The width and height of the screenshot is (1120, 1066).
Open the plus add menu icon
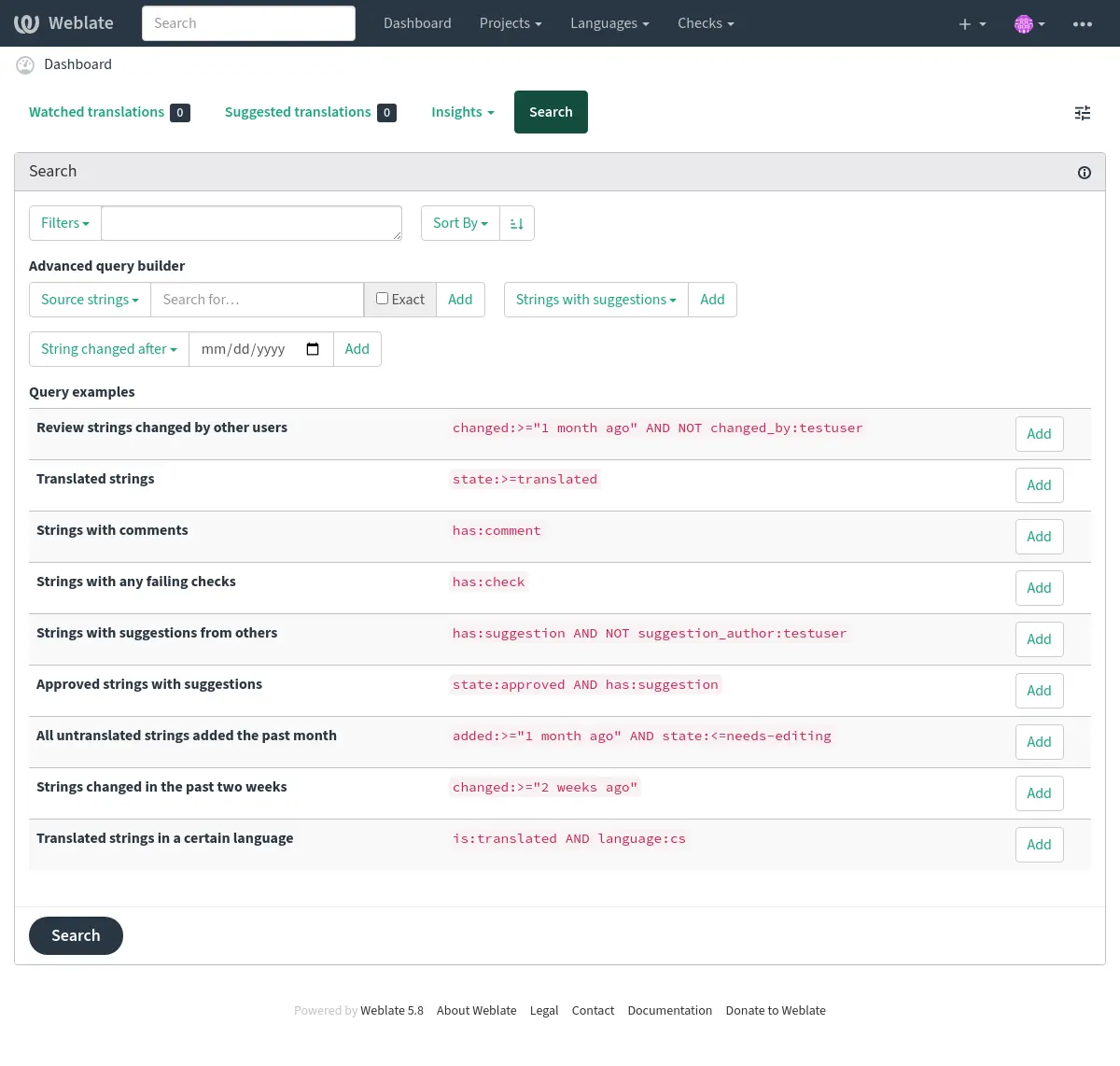tap(972, 23)
